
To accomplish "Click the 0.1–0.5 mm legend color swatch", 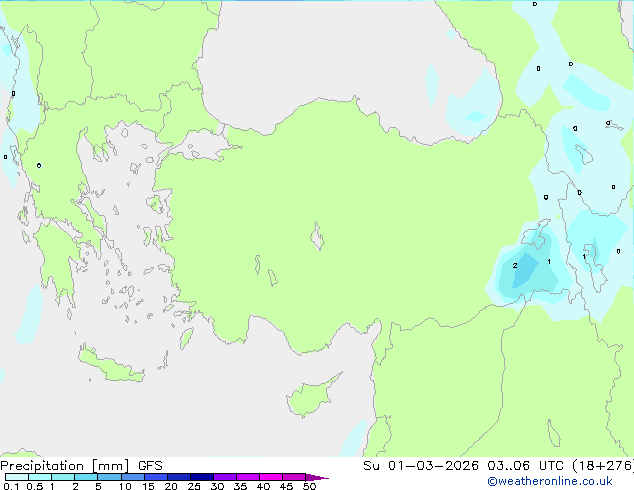I will 17,477.
